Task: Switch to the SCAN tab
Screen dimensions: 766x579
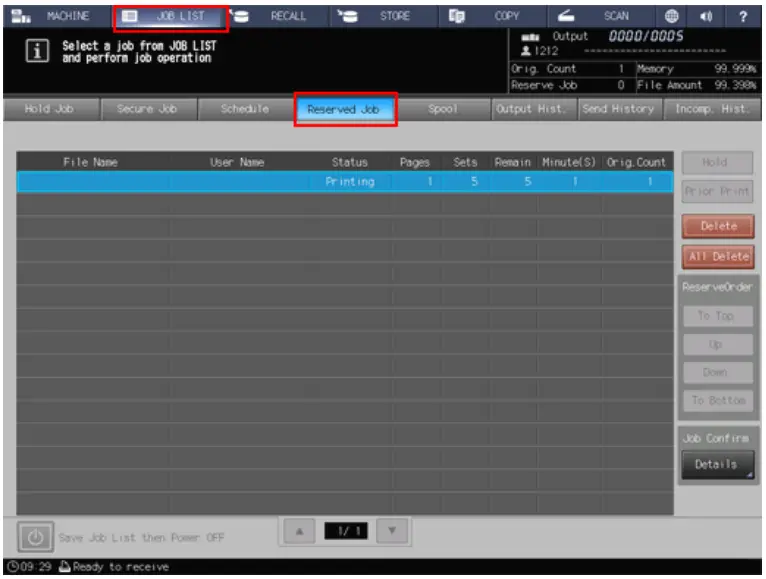Action: (x=601, y=16)
